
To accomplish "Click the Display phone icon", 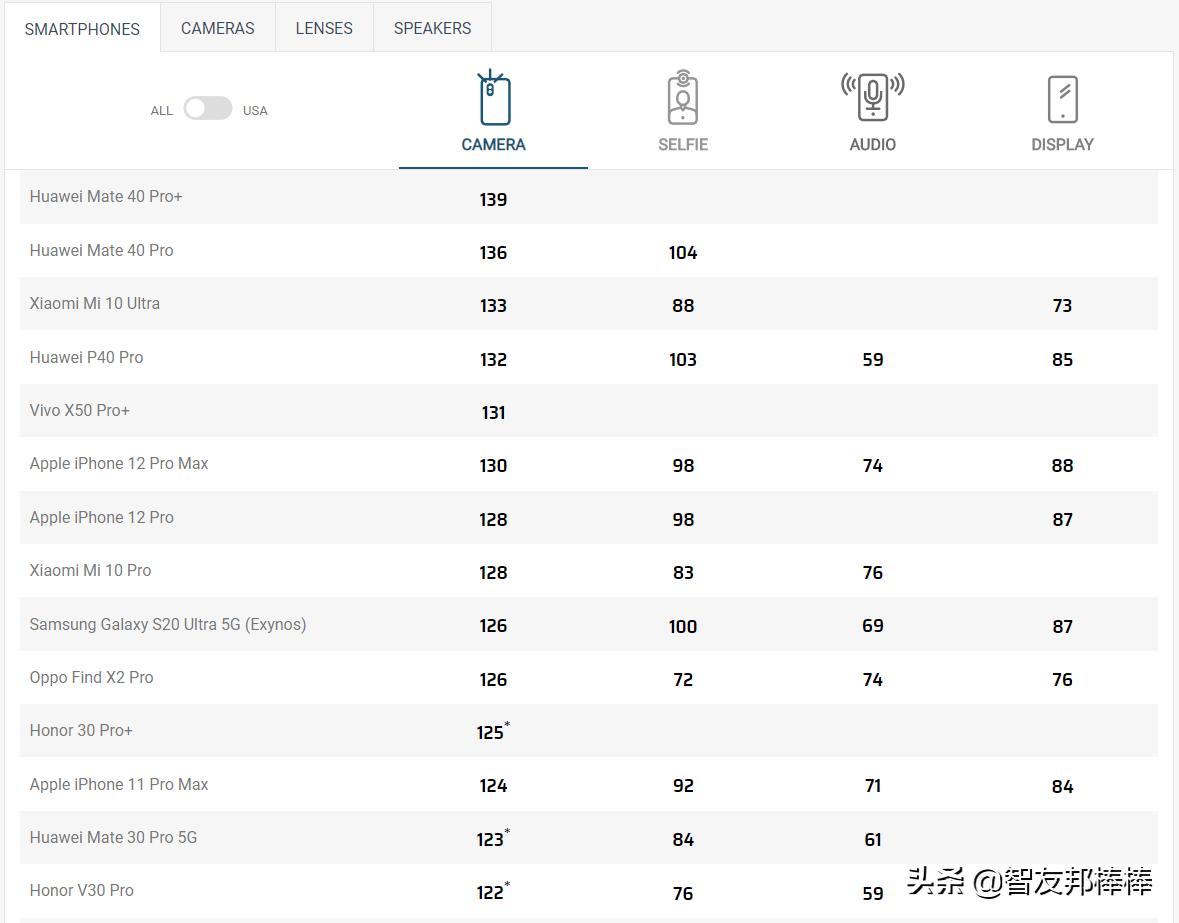I will pyautogui.click(x=1062, y=99).
